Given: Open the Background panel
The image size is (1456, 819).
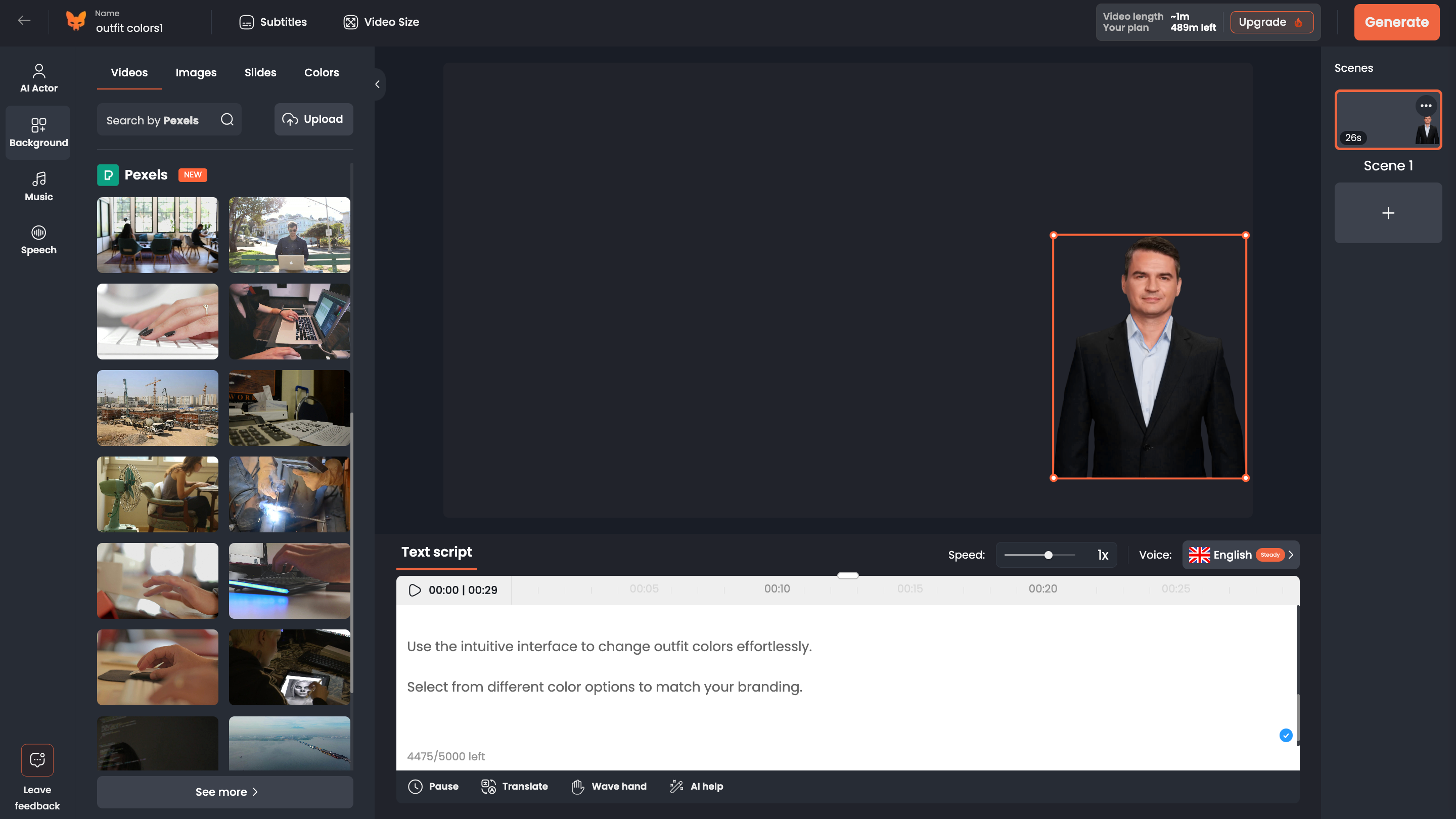Looking at the screenshot, I should pos(38,132).
